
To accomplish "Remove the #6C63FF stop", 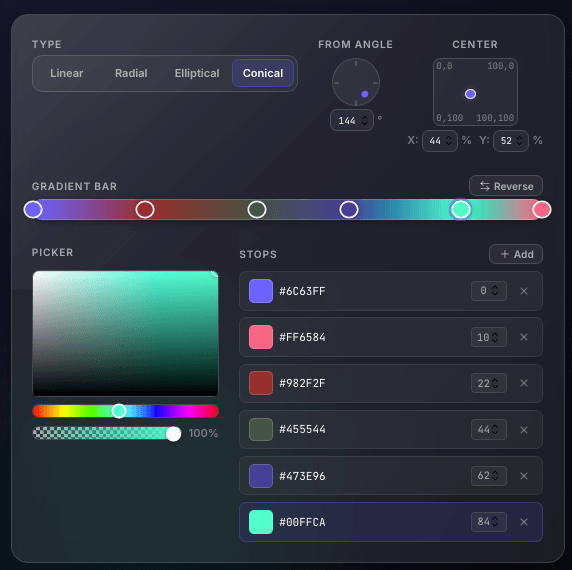I will [524, 291].
